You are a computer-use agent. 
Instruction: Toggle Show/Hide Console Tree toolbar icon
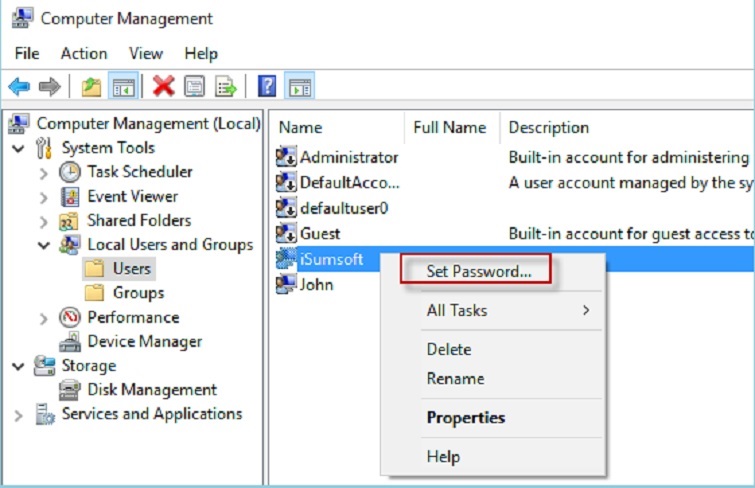coord(123,87)
